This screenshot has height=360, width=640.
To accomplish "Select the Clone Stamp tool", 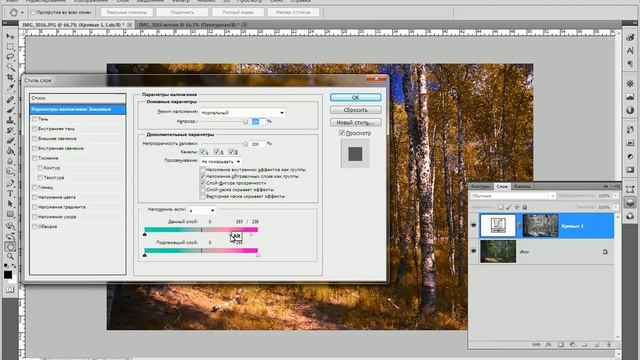I will tap(10, 120).
